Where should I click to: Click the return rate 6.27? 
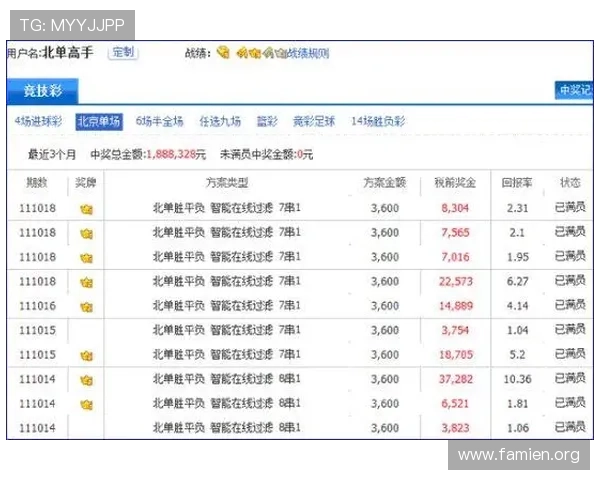pos(517,281)
